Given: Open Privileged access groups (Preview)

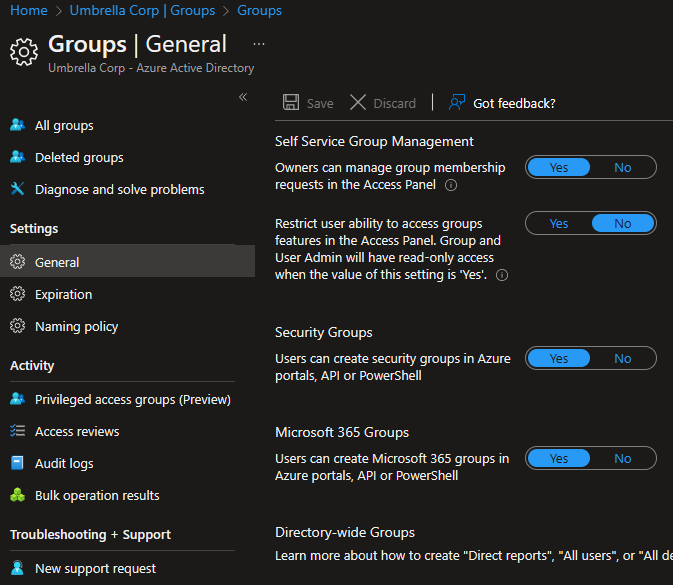Looking at the screenshot, I should pos(127,399).
